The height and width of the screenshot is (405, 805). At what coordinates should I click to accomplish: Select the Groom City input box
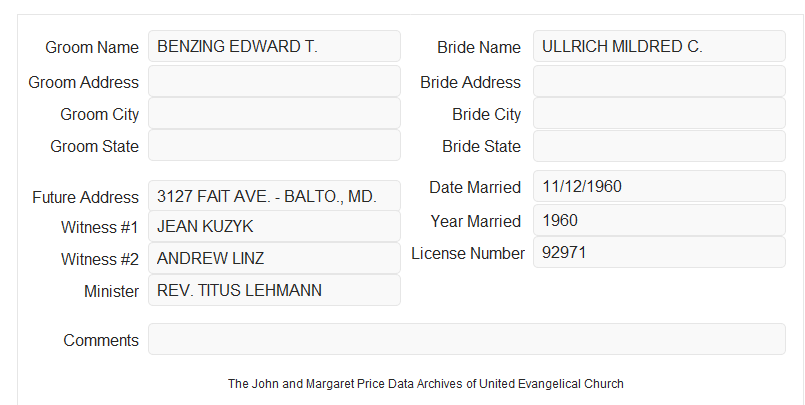click(274, 113)
